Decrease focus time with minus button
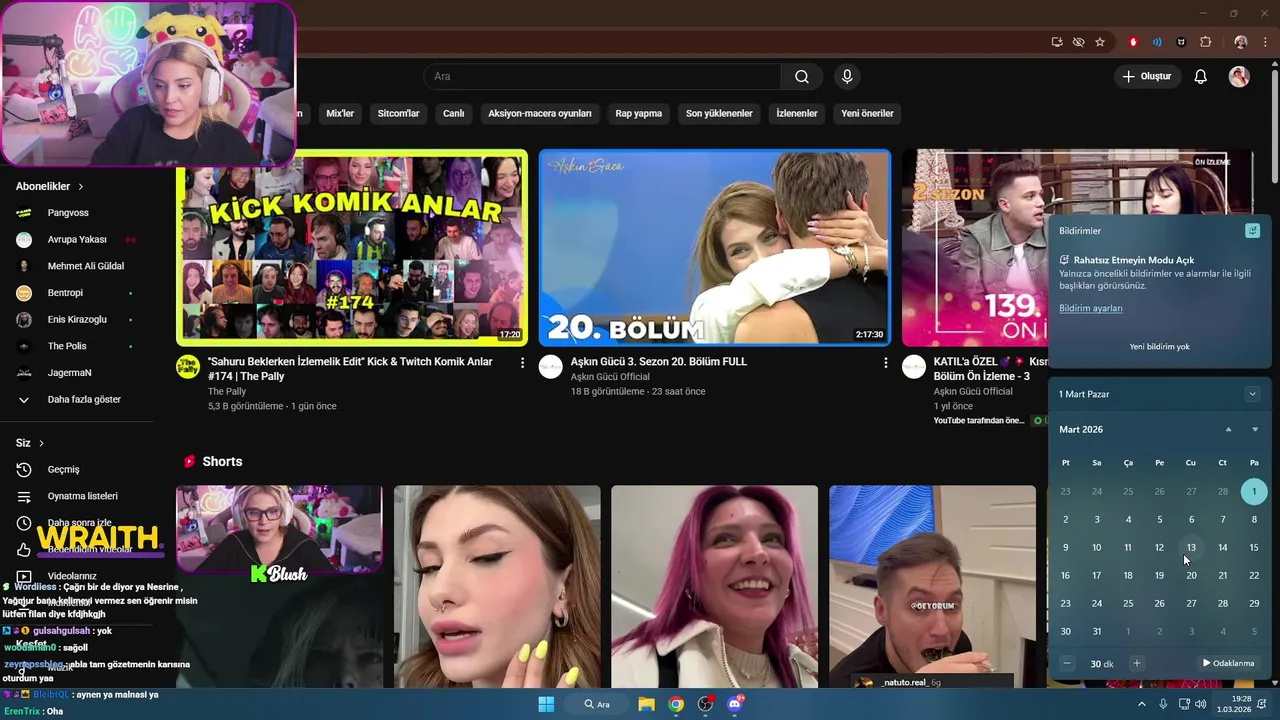The width and height of the screenshot is (1280, 720). (x=1067, y=664)
